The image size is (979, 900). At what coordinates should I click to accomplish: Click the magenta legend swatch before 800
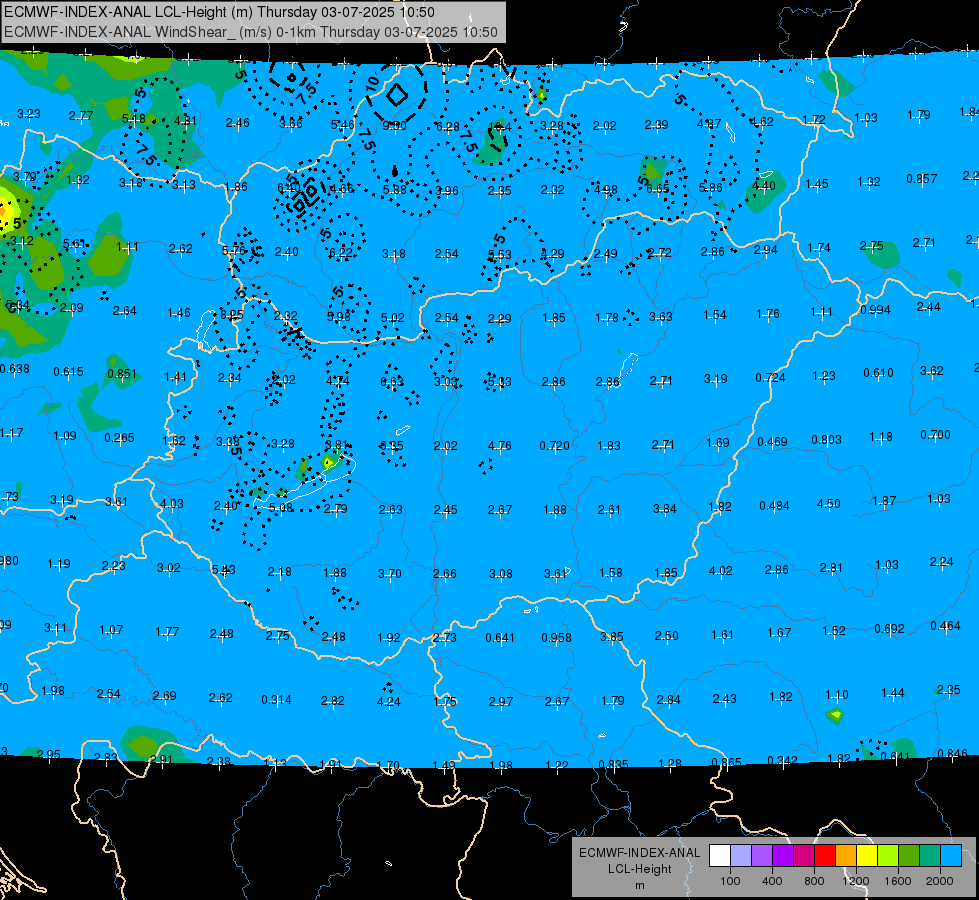(804, 856)
